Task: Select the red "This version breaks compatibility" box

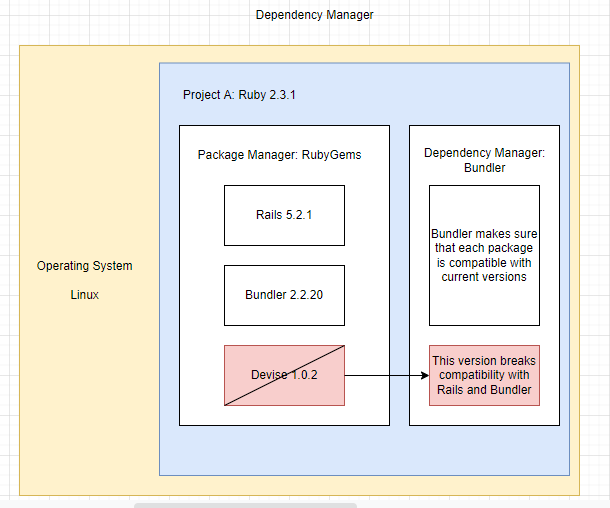Action: click(x=484, y=375)
